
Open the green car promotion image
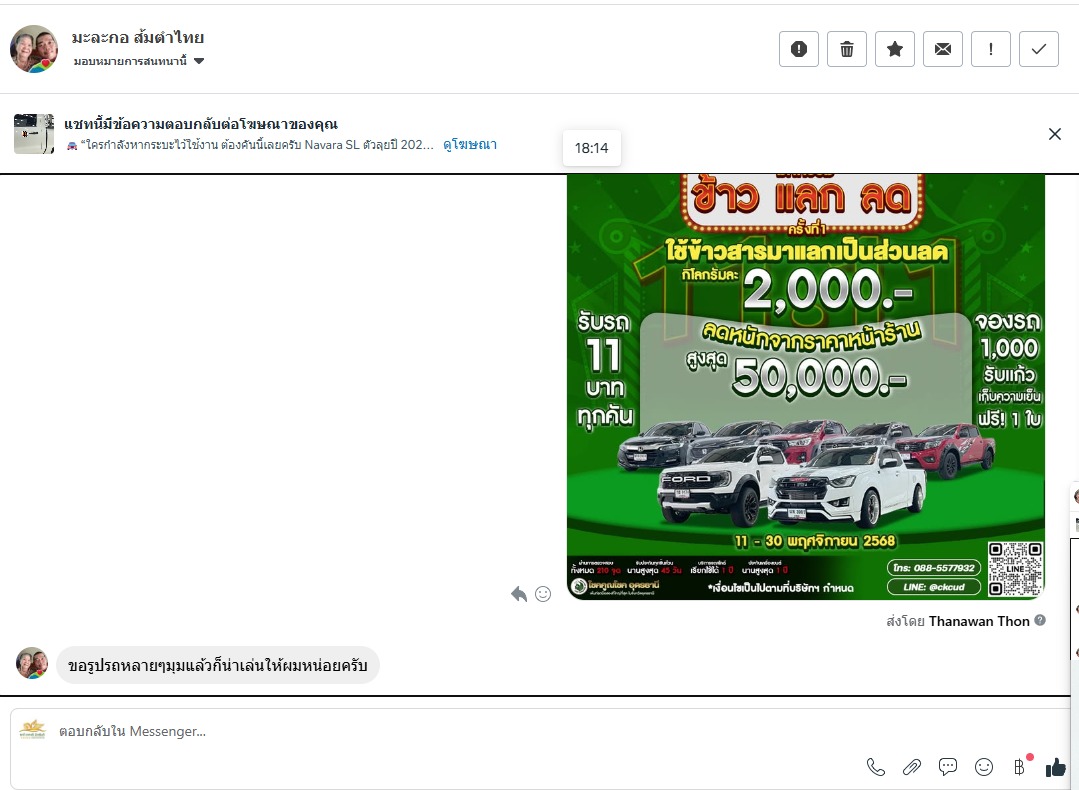click(805, 387)
